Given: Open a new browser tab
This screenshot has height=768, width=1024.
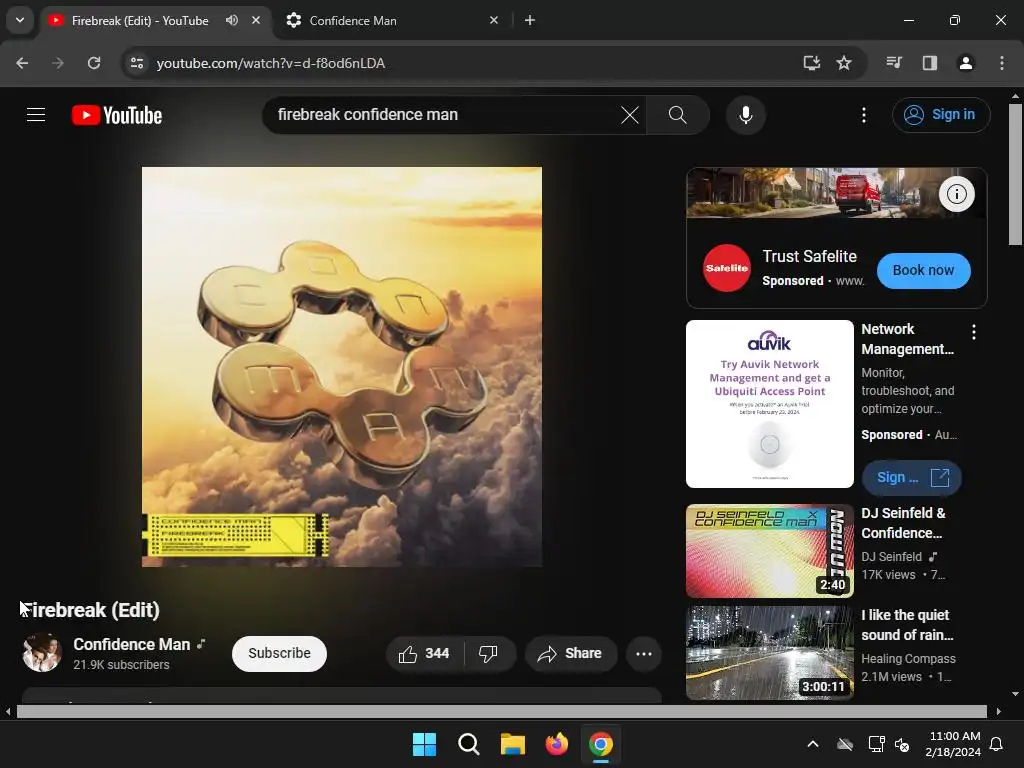Looking at the screenshot, I should (x=530, y=20).
